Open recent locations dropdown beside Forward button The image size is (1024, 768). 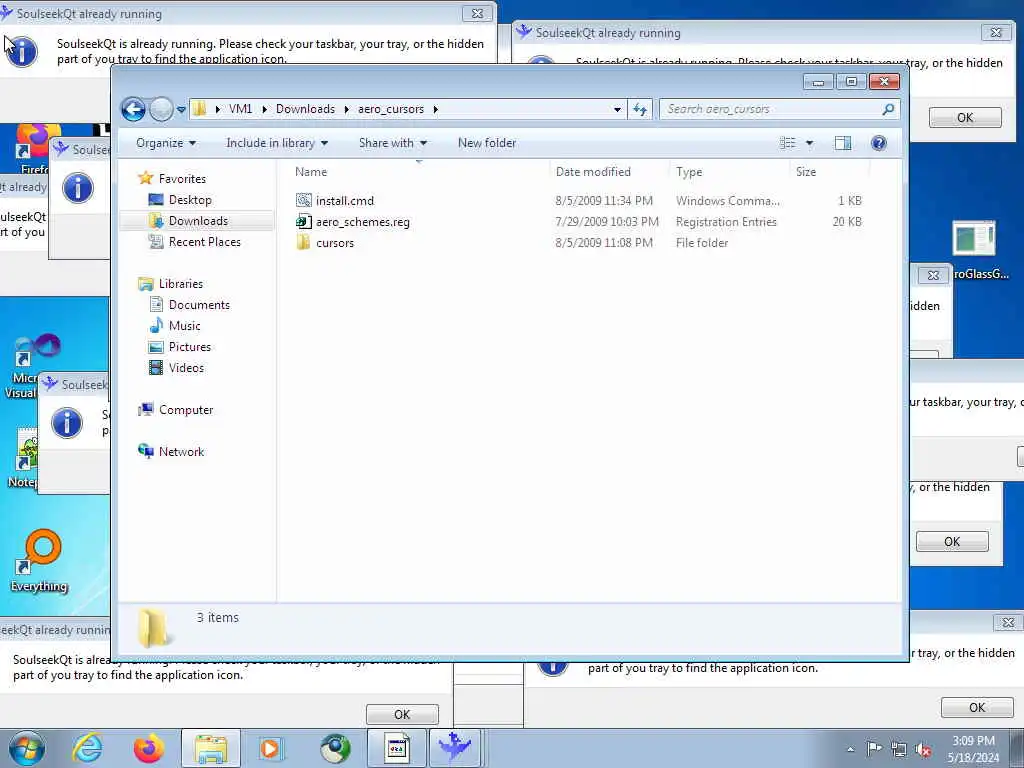point(181,109)
